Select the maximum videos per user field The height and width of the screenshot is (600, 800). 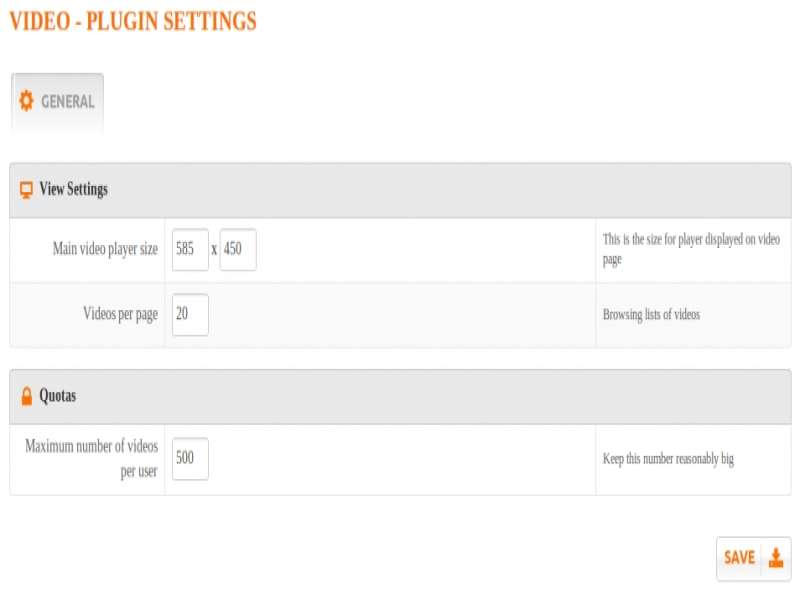tap(190, 459)
